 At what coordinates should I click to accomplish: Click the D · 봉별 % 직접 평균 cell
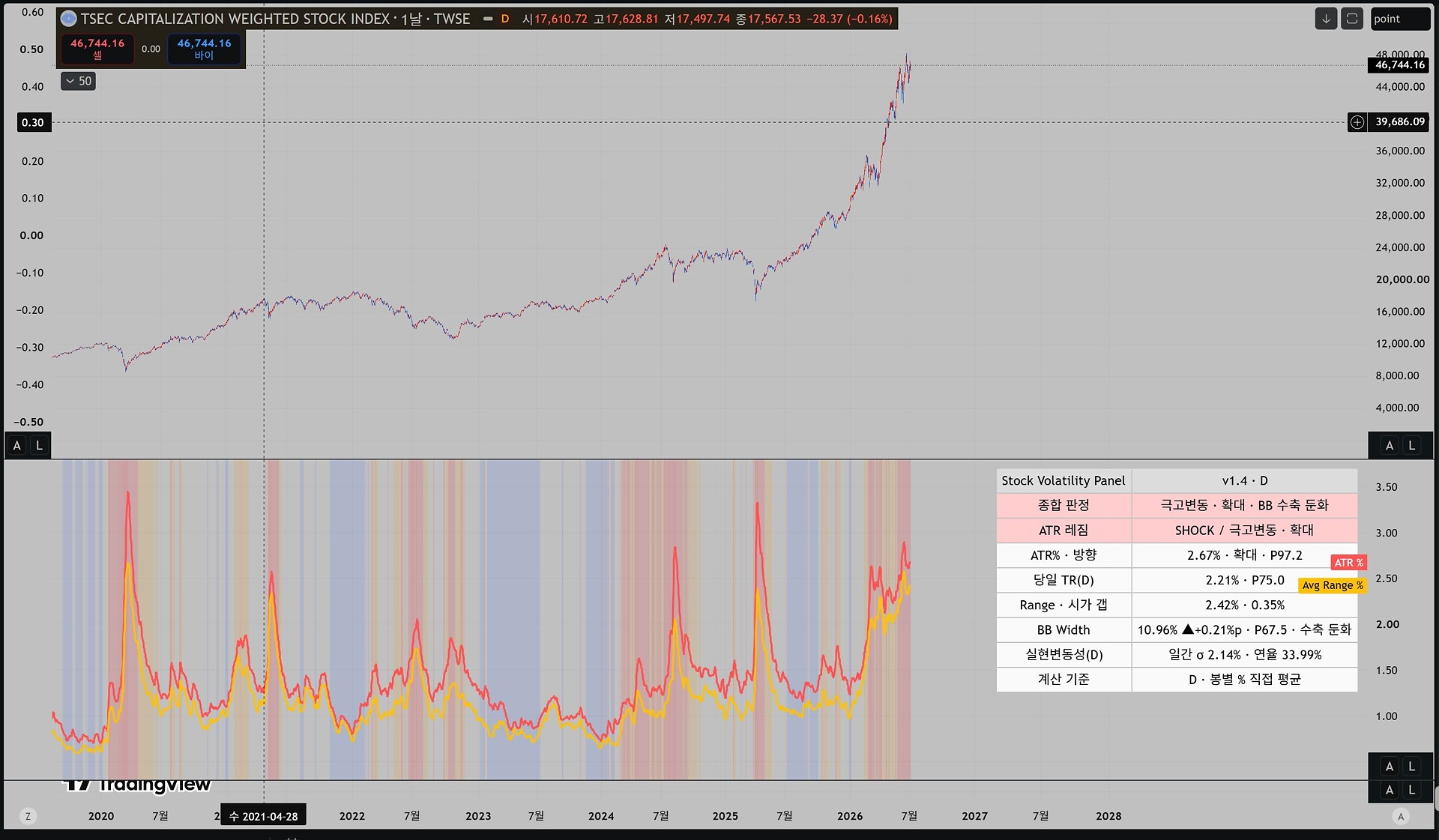(x=1244, y=680)
